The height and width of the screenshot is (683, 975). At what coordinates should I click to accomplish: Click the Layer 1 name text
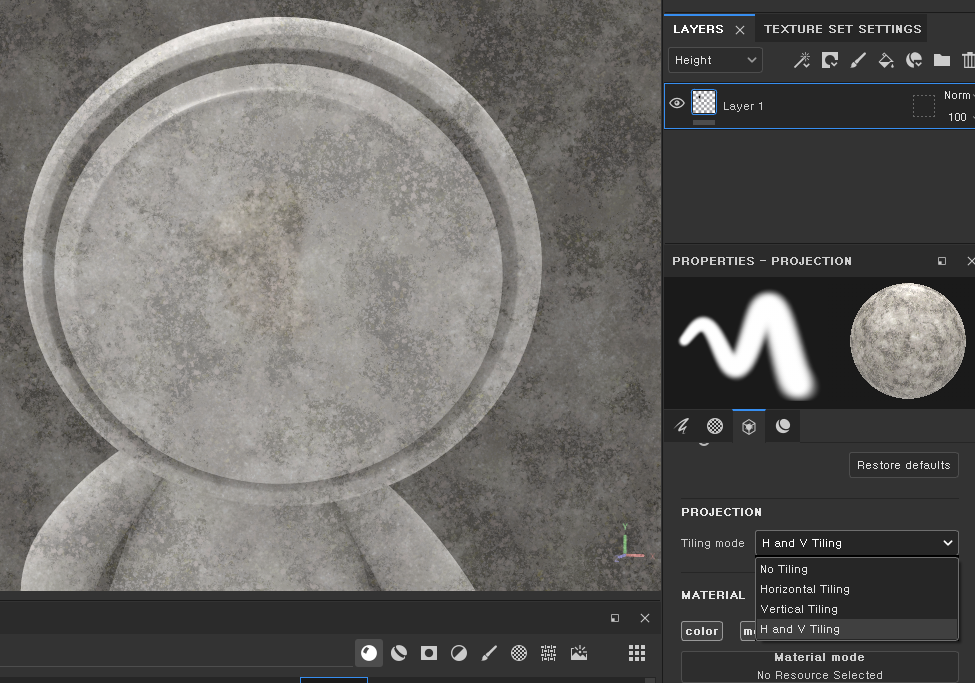(743, 106)
